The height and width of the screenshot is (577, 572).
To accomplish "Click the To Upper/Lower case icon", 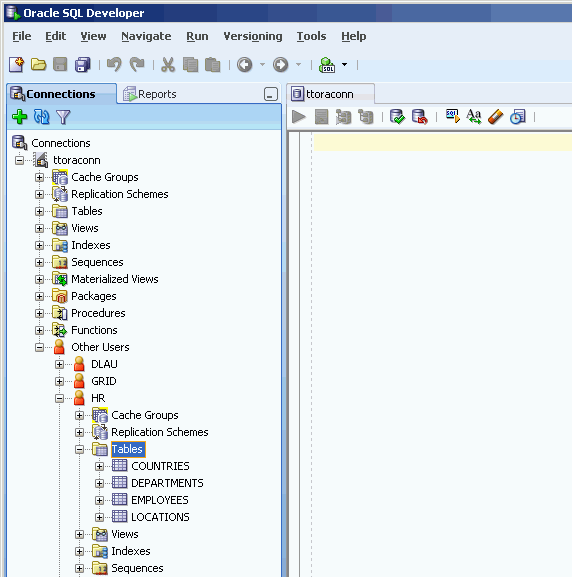I will click(x=474, y=117).
